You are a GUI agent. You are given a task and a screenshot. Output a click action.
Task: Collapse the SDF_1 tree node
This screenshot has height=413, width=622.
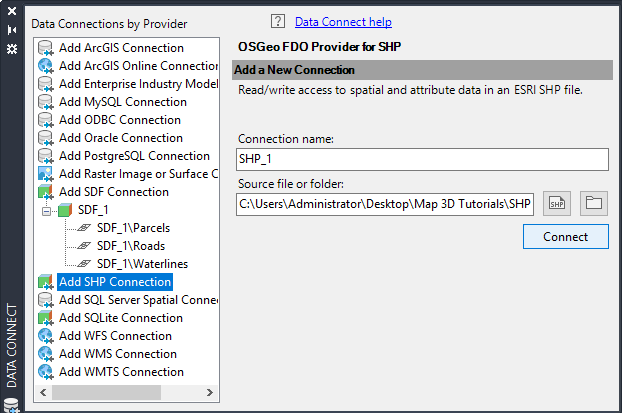point(47,210)
